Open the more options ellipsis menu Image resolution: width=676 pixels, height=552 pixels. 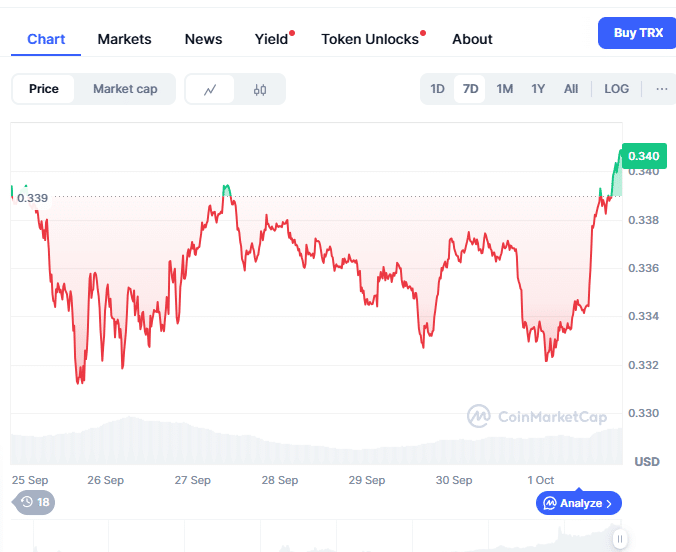661,89
